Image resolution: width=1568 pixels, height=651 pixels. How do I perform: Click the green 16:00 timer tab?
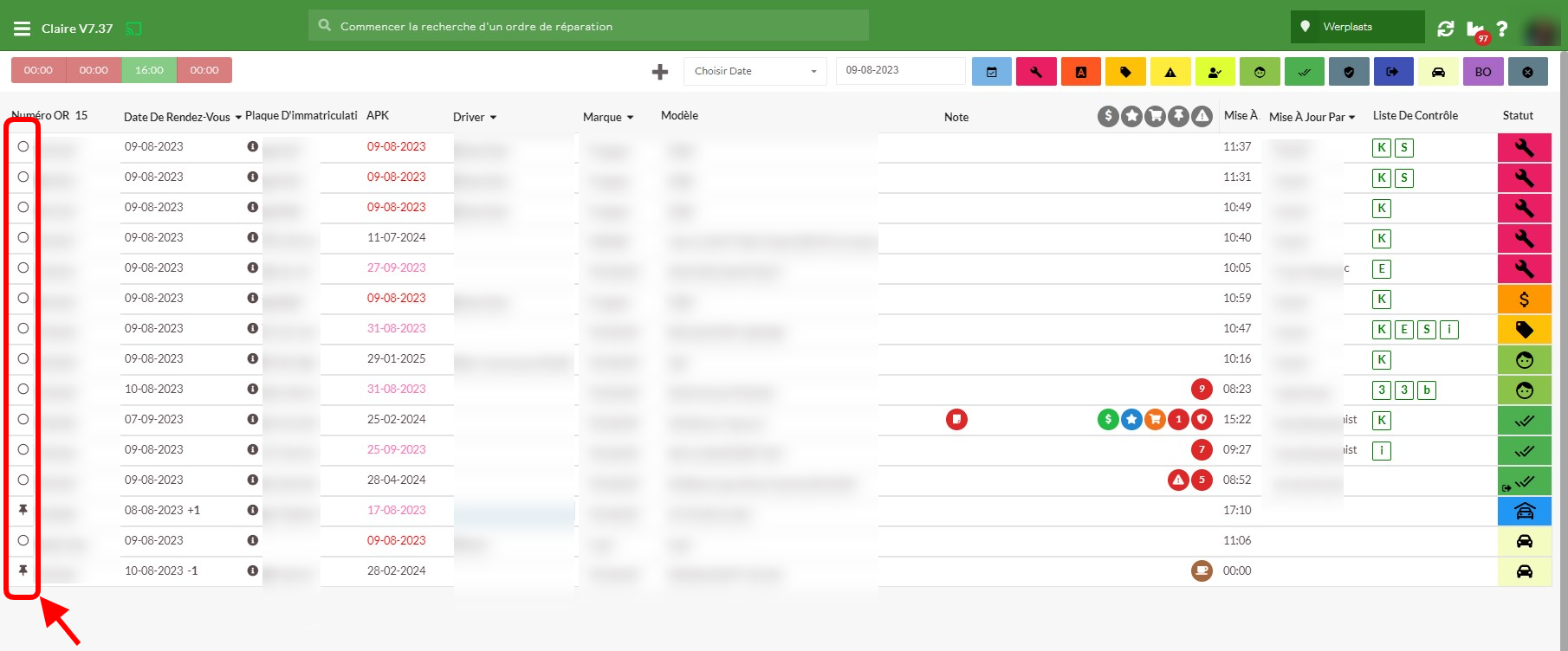click(149, 70)
